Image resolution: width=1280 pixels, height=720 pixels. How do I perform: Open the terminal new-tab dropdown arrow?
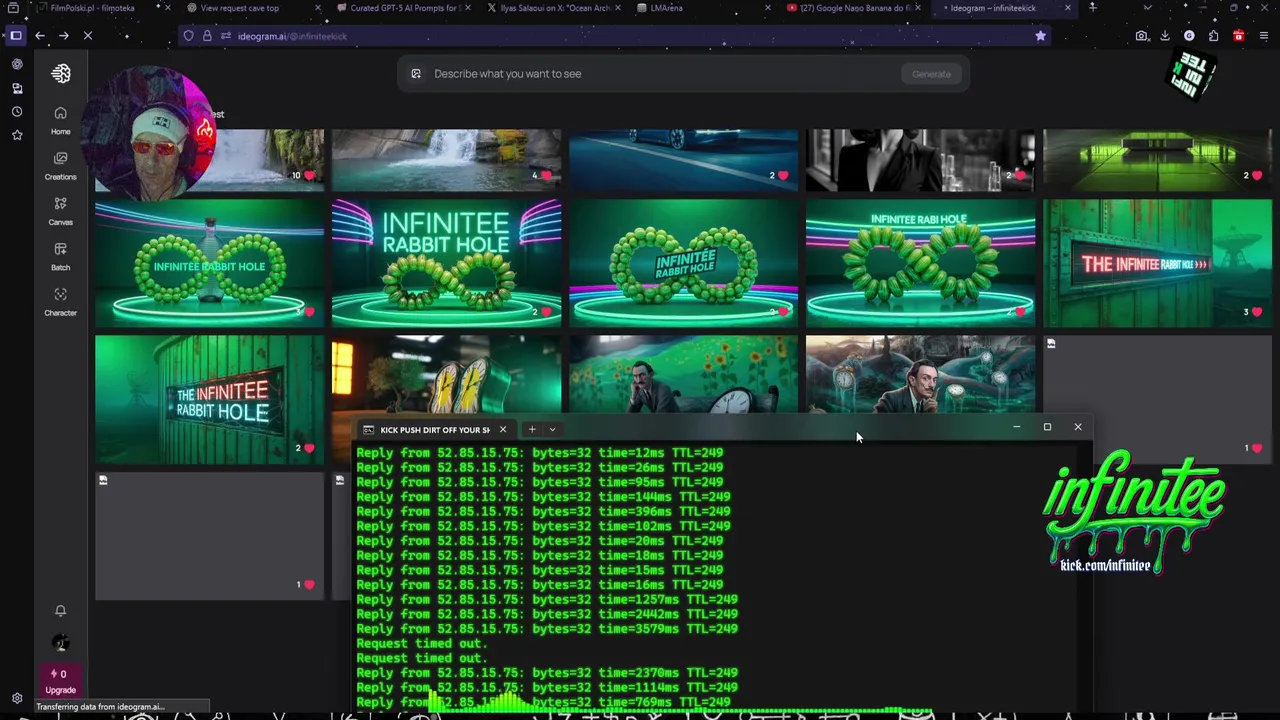[x=552, y=430]
